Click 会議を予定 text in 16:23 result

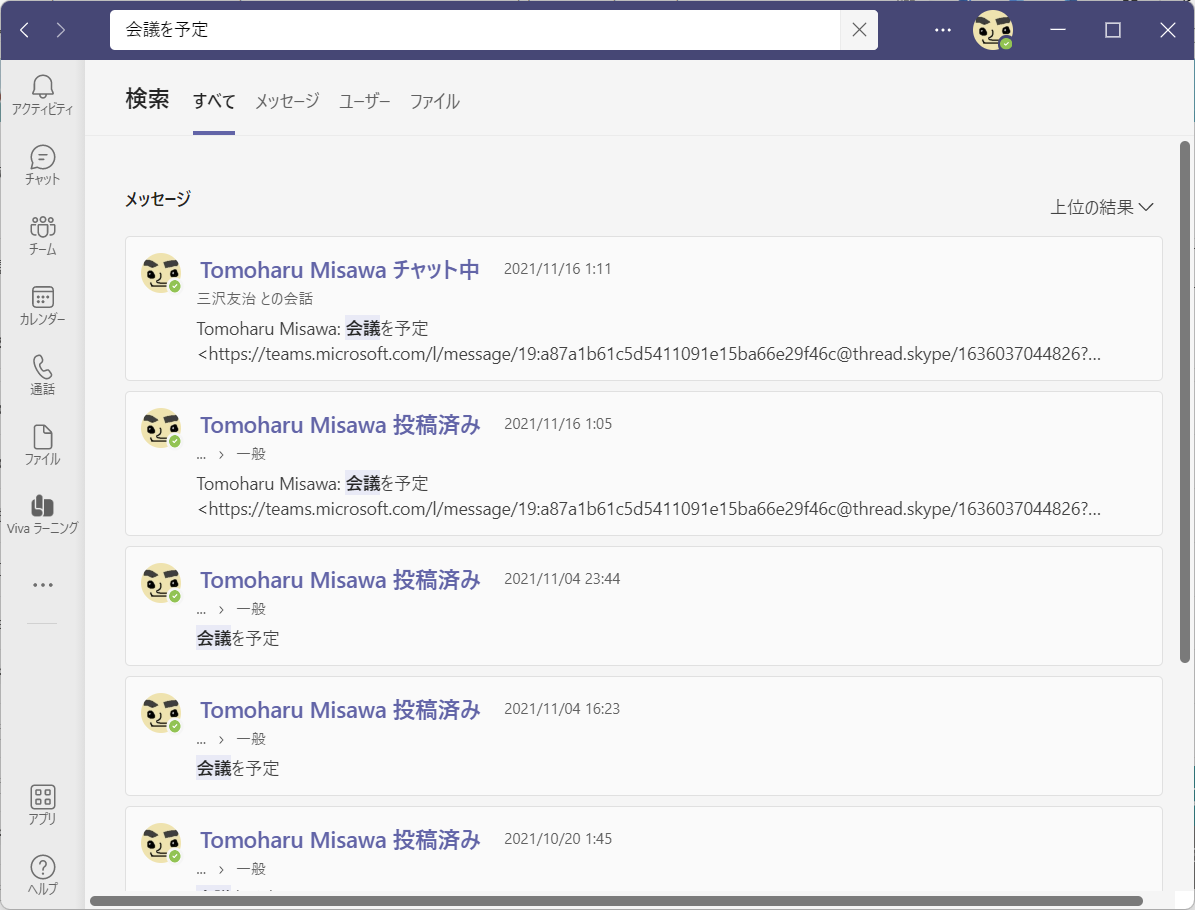coord(238,768)
